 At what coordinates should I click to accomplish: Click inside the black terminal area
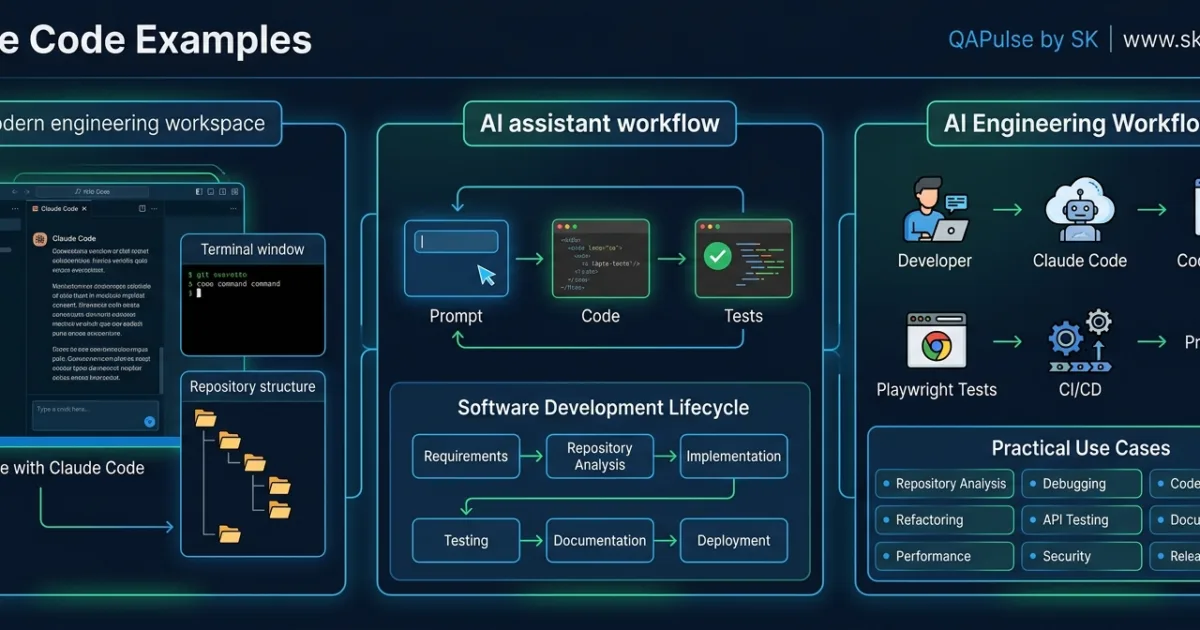tap(253, 310)
